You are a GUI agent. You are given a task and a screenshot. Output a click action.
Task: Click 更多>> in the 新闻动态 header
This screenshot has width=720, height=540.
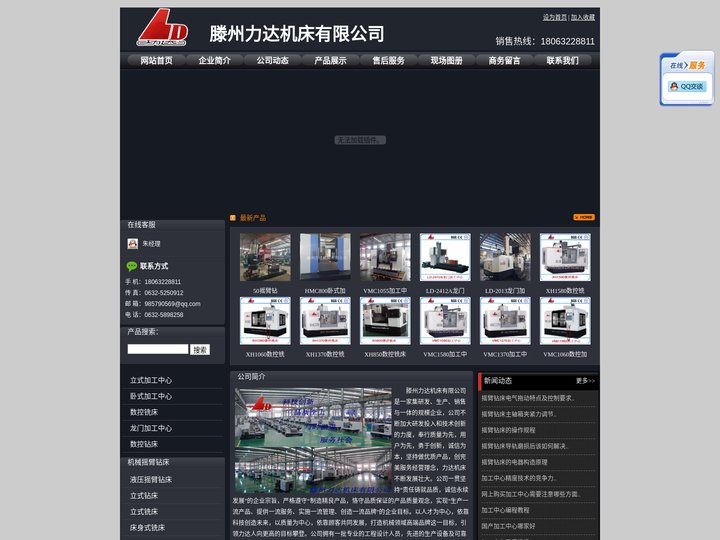coord(585,381)
